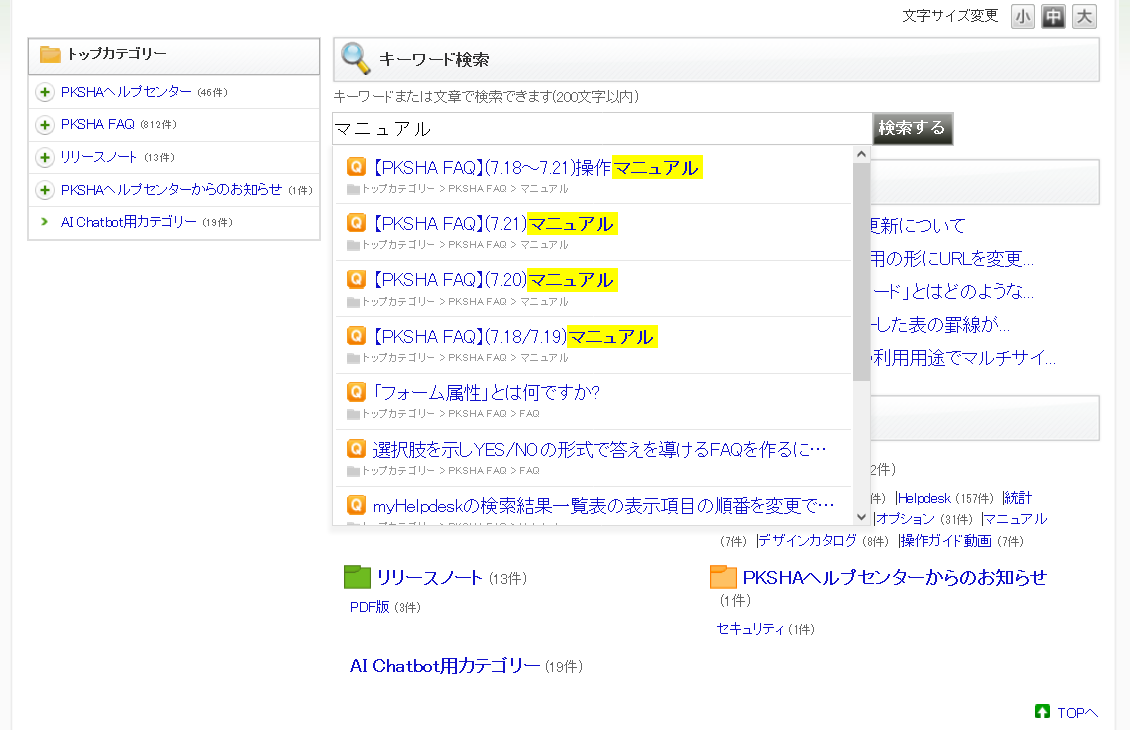Click Q icon beside「フォーム属性」とは何ですか?
Viewport: 1130px width, 730px height.
click(x=356, y=391)
